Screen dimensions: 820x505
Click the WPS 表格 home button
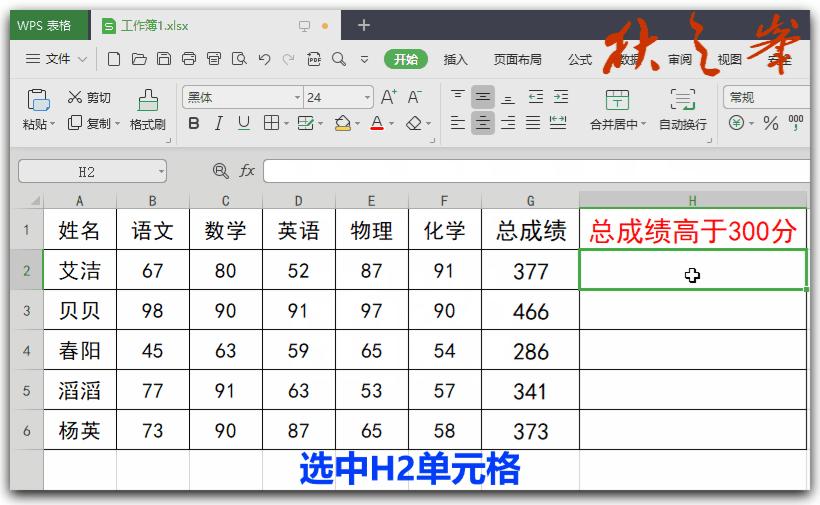pos(50,25)
